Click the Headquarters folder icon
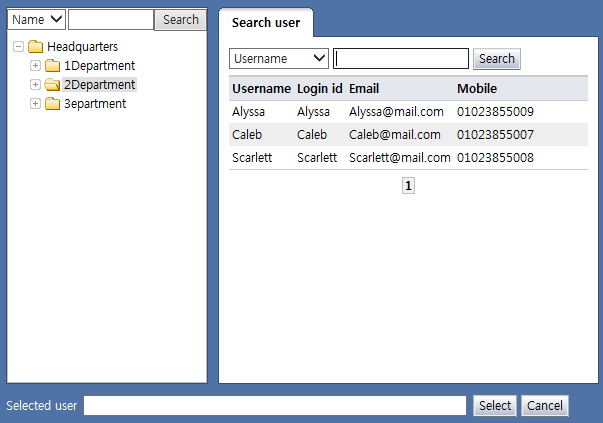The width and height of the screenshot is (603, 423). [36, 47]
